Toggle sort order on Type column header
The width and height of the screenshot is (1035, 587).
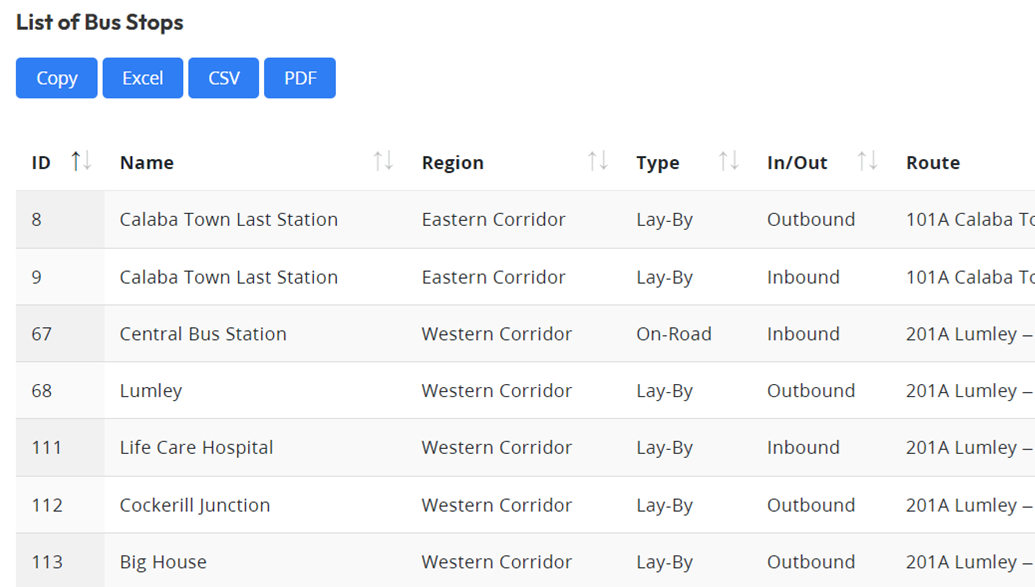click(658, 162)
